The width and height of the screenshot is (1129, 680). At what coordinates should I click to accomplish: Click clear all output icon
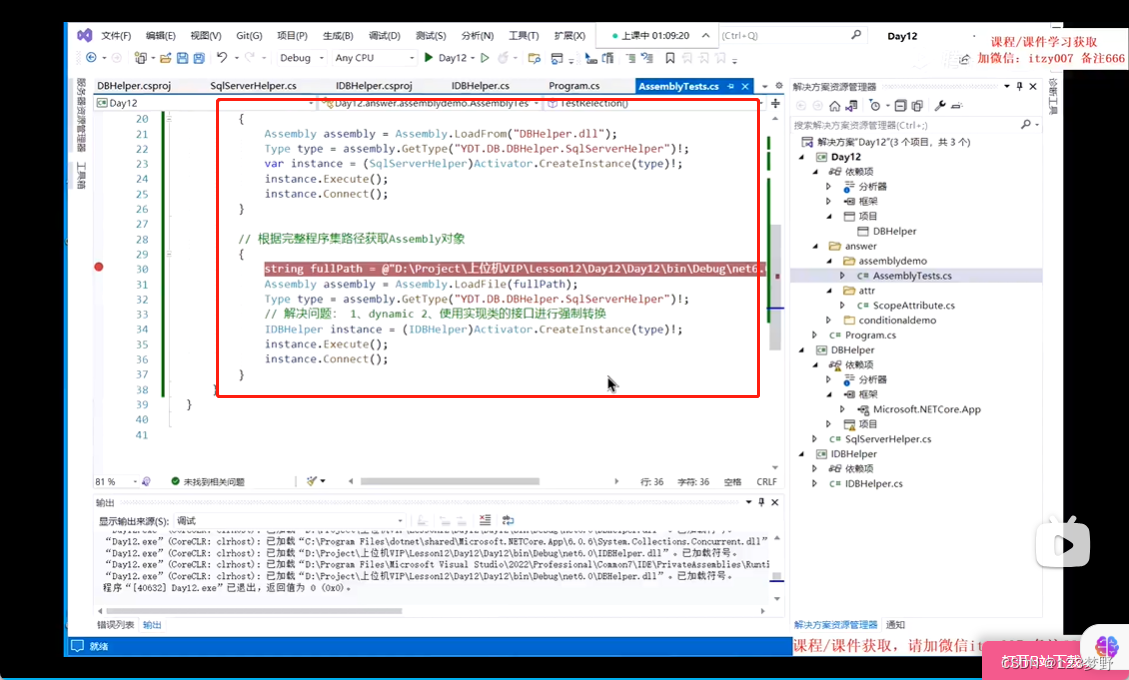click(485, 520)
